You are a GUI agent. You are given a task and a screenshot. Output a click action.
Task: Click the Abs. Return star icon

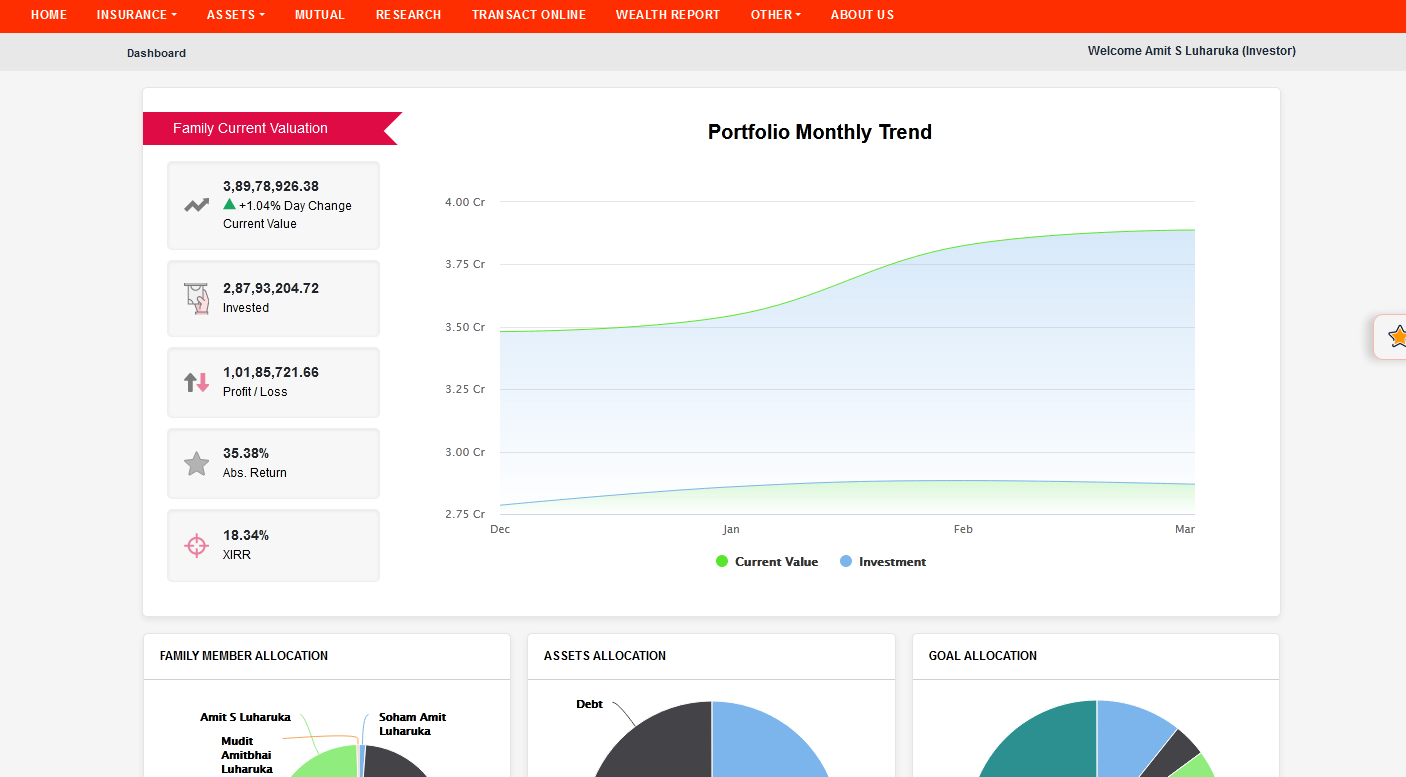(196, 463)
